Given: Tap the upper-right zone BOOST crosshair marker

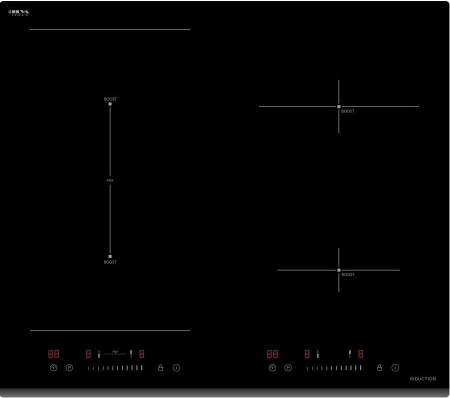Looking at the screenshot, I should point(339,107).
